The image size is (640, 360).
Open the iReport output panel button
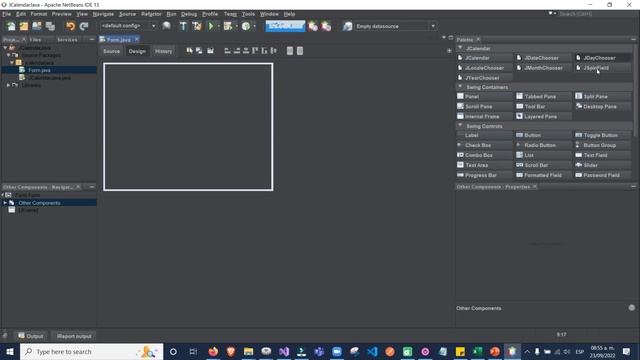(74, 336)
